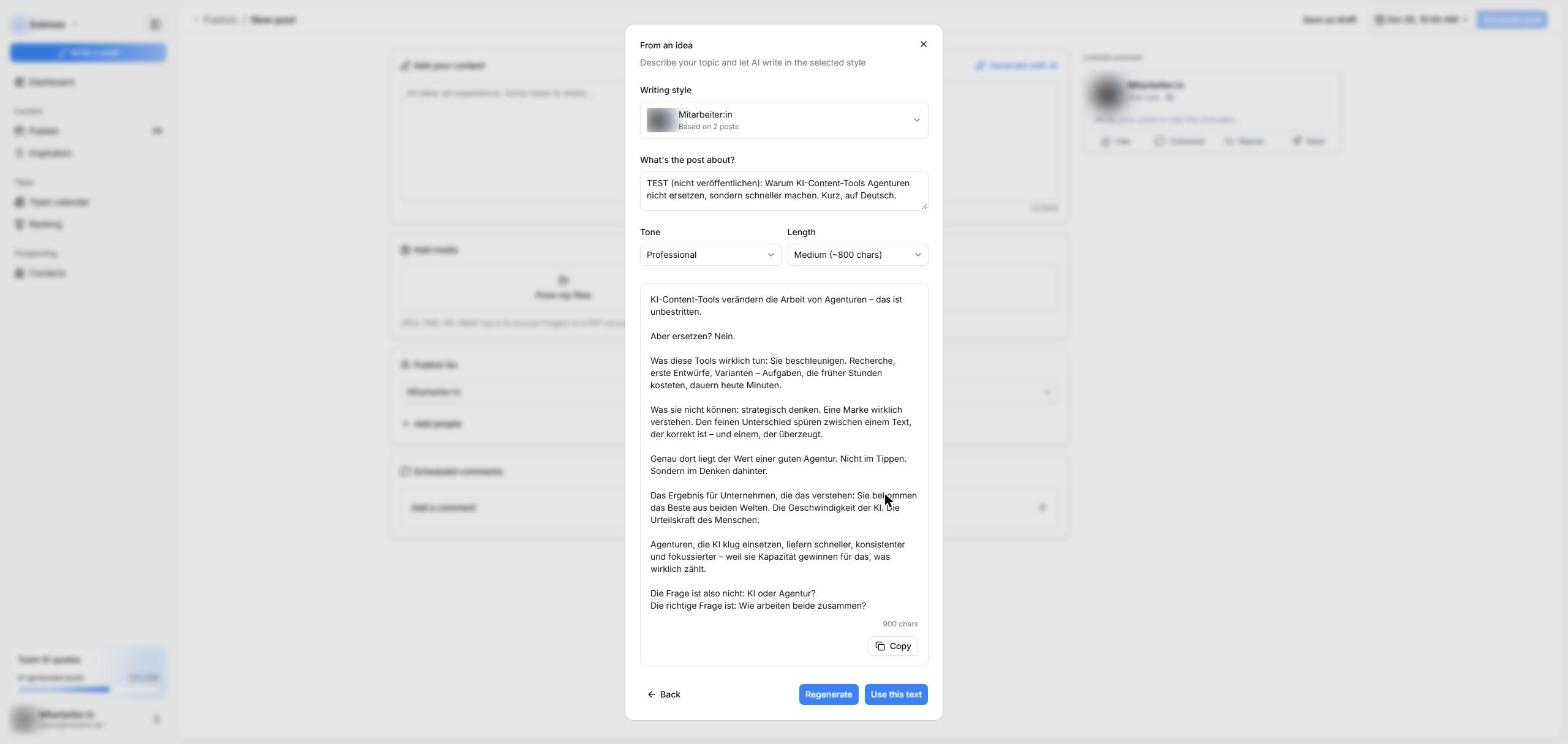Click the Regenerate button
Screen dimensions: 1568x744
pos(828,694)
